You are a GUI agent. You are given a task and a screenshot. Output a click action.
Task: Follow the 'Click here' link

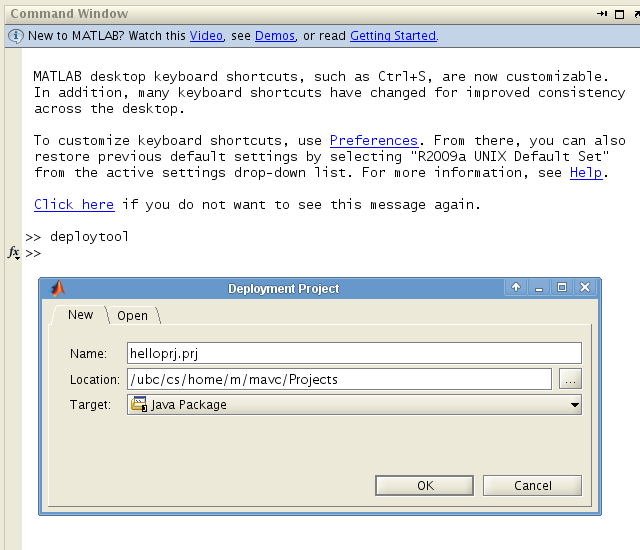coord(74,204)
